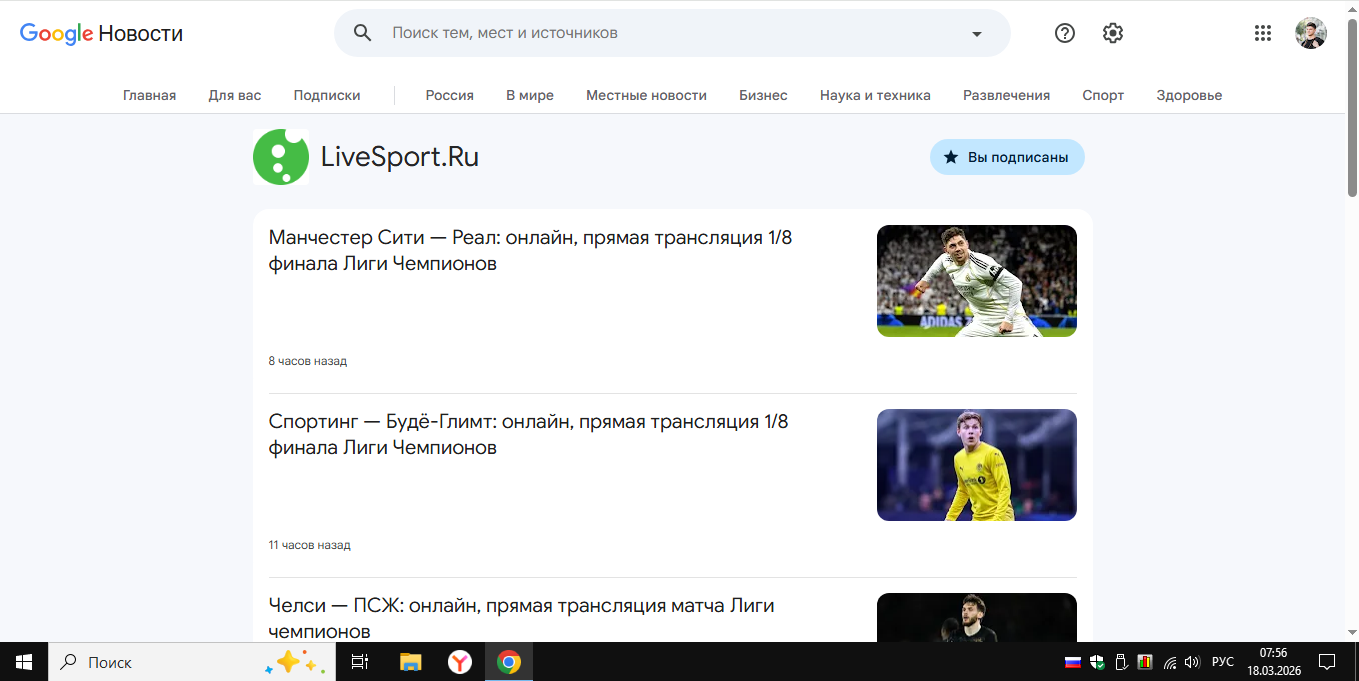Open the Спортинг — Будё-Глимт article headline

529,435
